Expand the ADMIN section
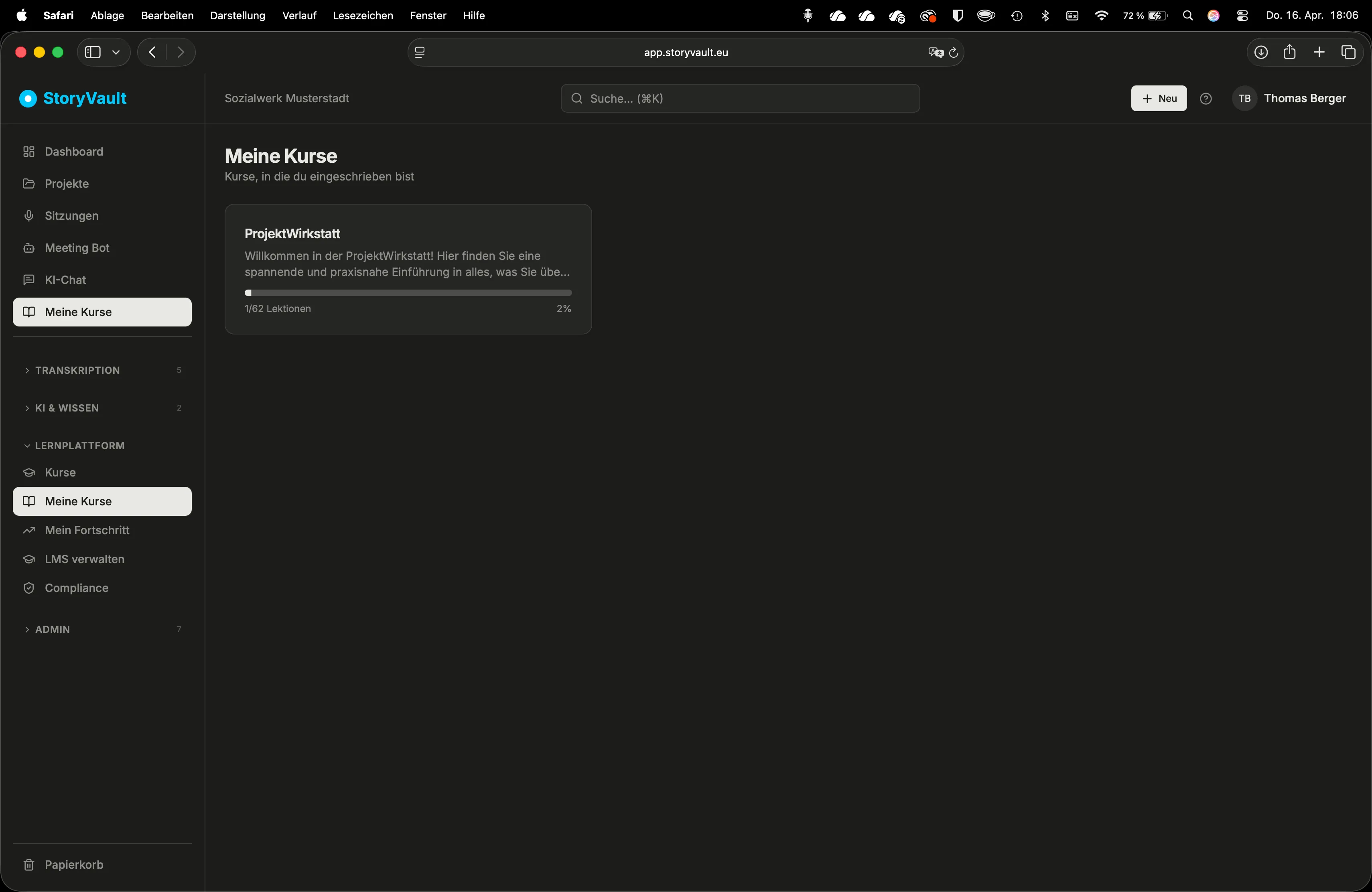1372x892 pixels. point(102,629)
